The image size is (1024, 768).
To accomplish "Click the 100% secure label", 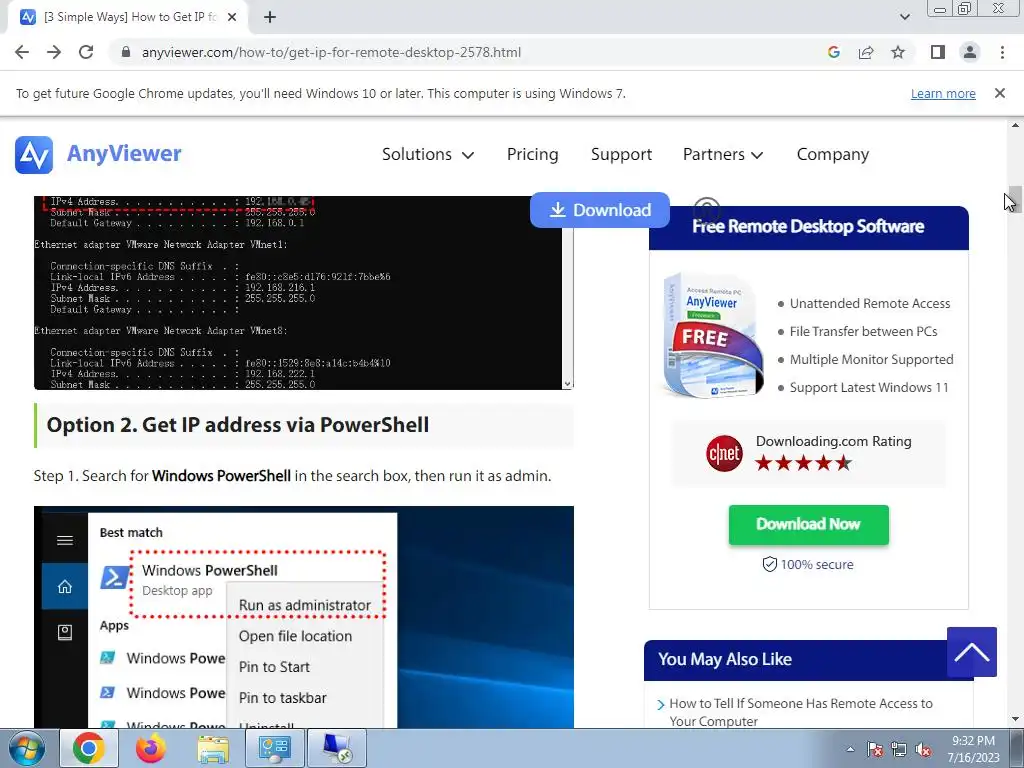I will (808, 564).
